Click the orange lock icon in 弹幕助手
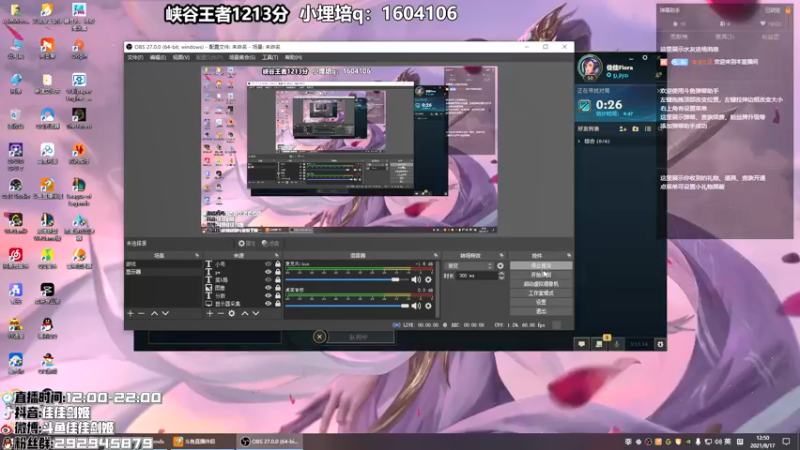The image size is (800, 450). pyautogui.click(x=788, y=10)
